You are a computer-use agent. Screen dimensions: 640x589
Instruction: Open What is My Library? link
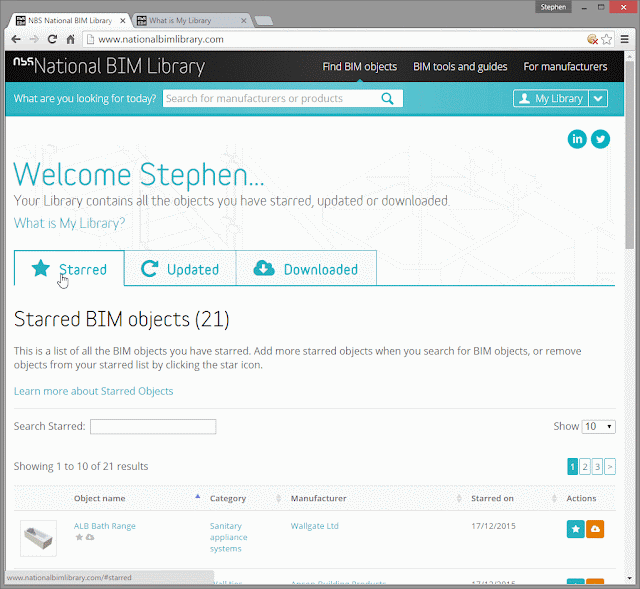tap(69, 223)
